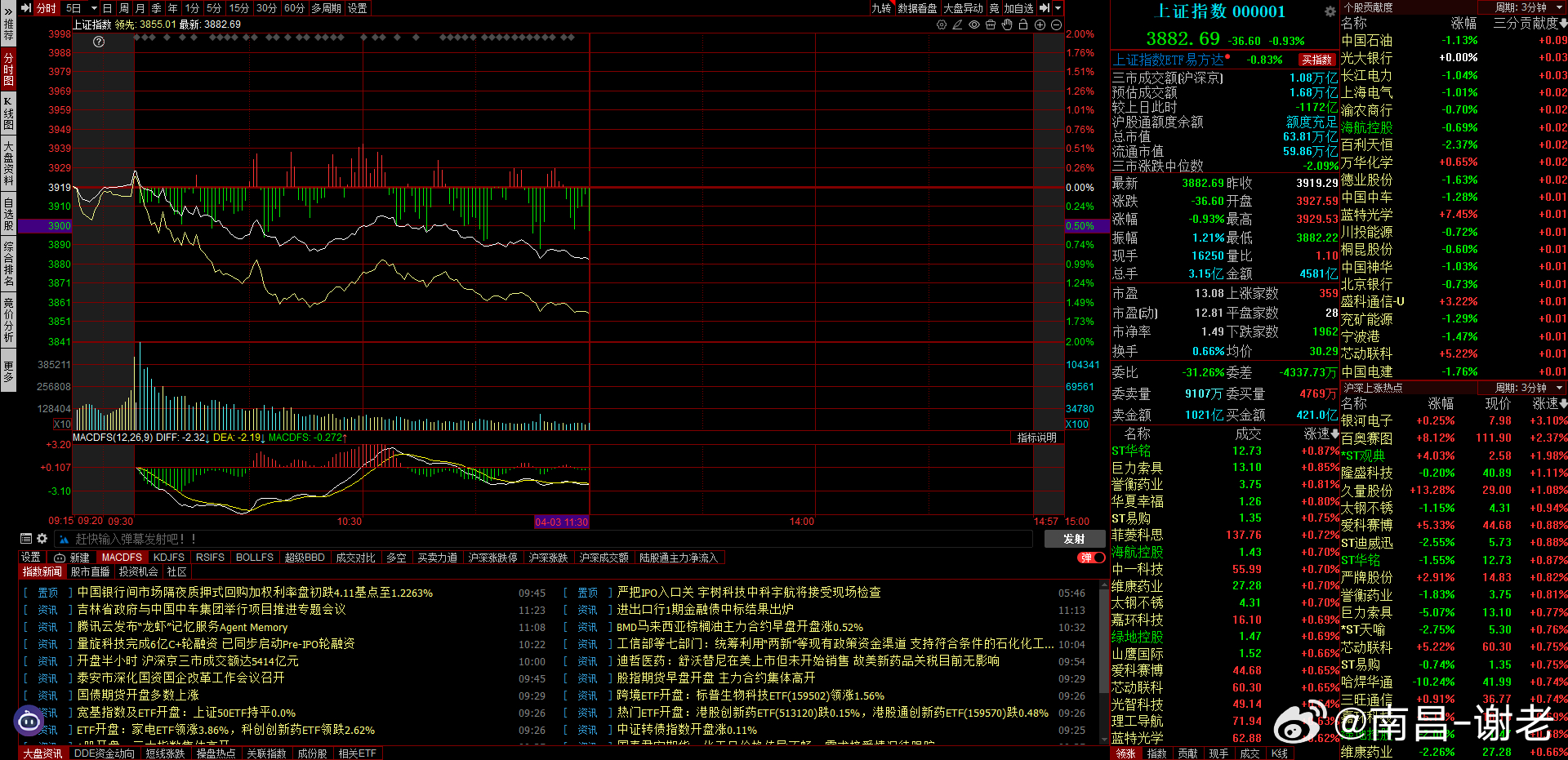
Task: Open the danmaku settings gear icon
Action: click(42, 539)
